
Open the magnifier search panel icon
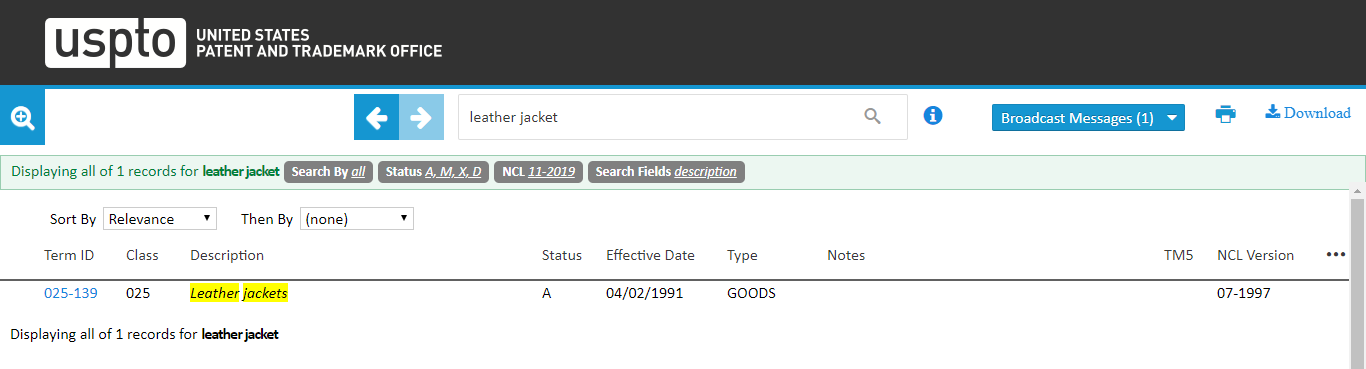click(x=22, y=117)
